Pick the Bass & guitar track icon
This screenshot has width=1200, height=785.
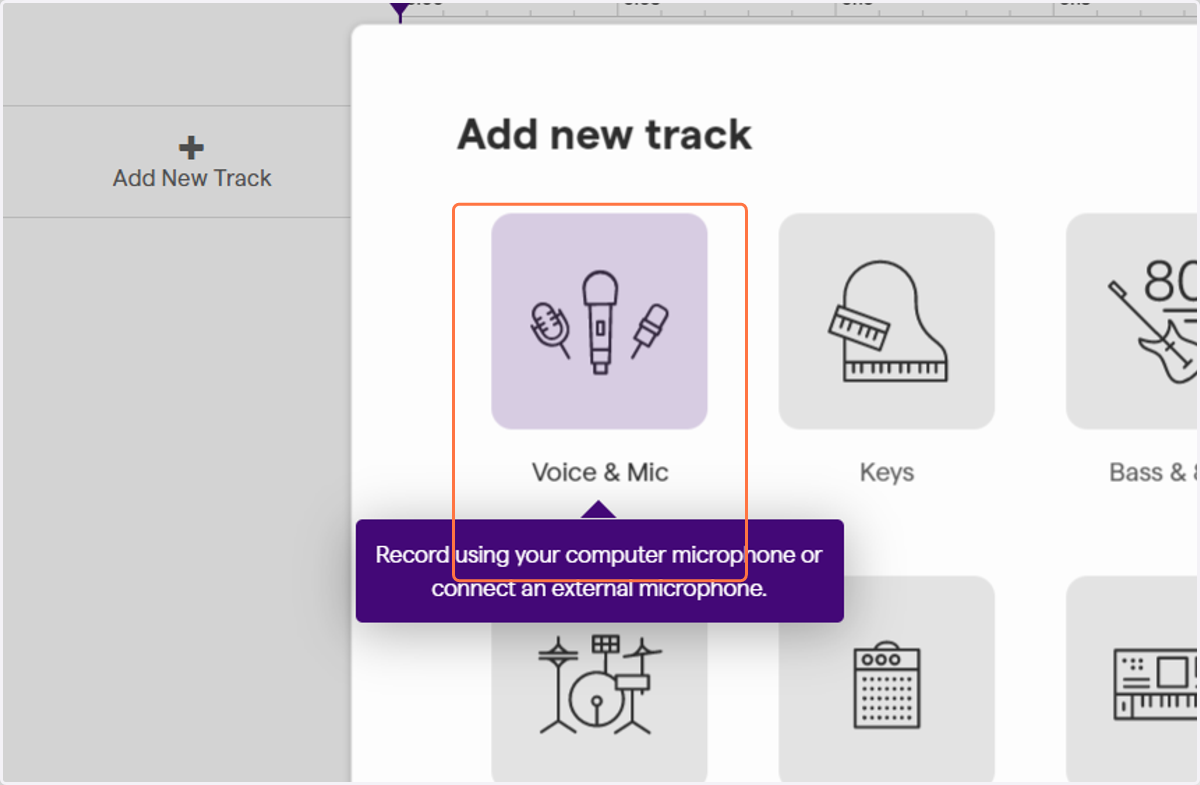[1133, 321]
